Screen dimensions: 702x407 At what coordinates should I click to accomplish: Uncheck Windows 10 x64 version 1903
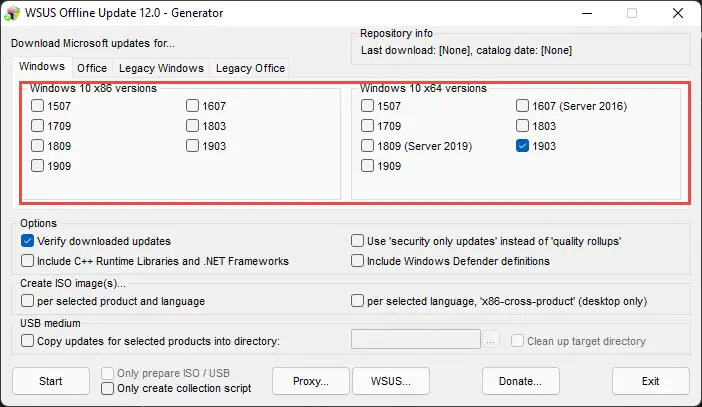point(523,146)
